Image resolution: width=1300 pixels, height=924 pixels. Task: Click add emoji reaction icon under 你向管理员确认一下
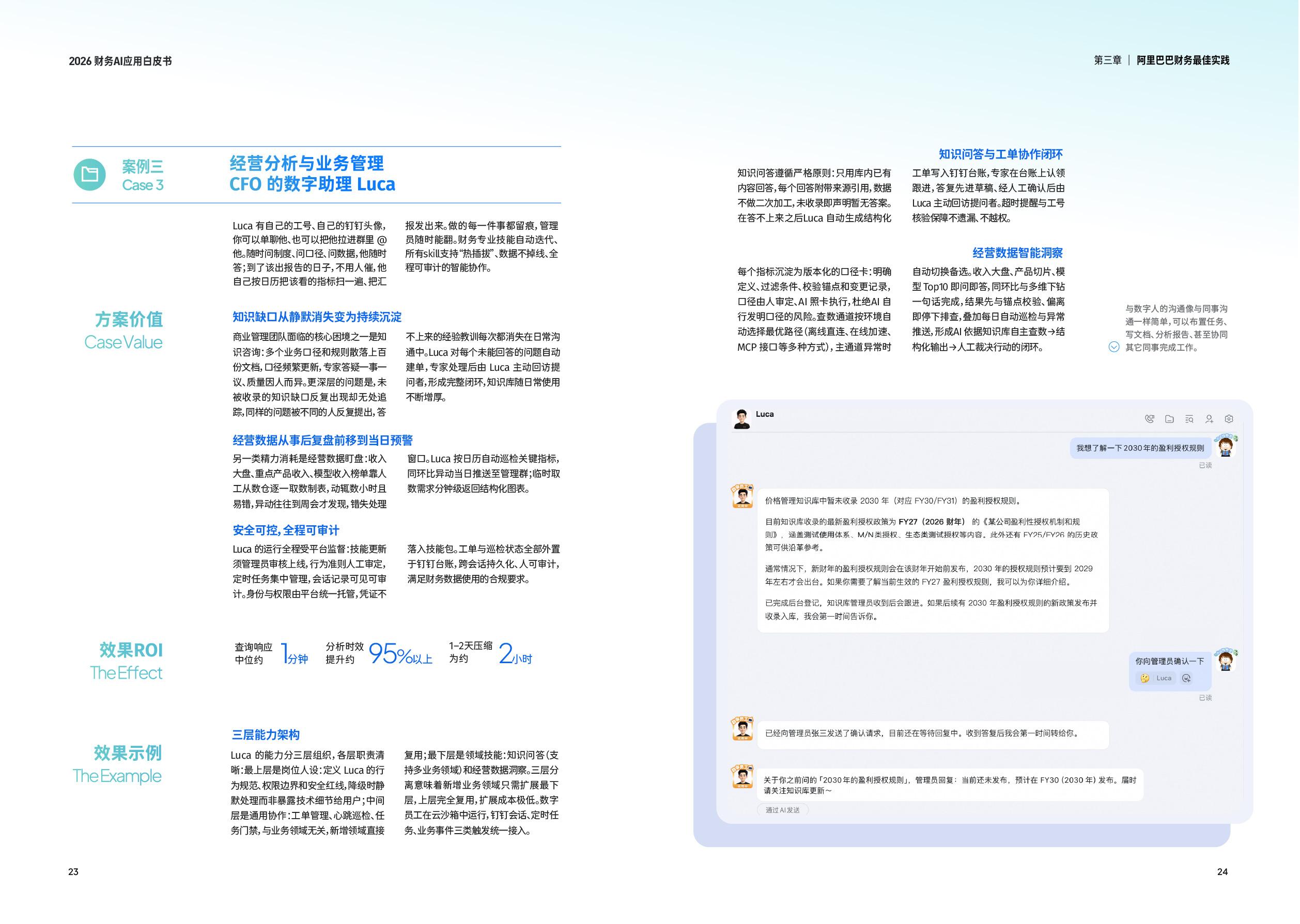point(1187,678)
